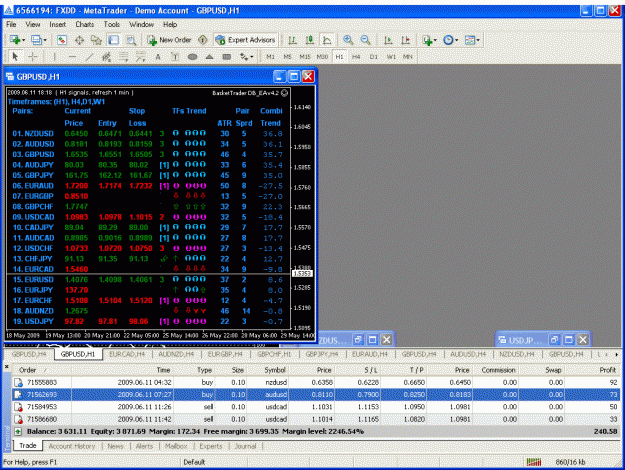Select the Equidistant Channel tool
This screenshot has width=625, height=470.
[106, 57]
